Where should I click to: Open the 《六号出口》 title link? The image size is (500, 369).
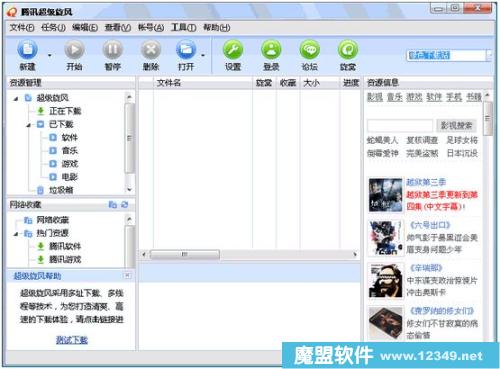[430, 225]
